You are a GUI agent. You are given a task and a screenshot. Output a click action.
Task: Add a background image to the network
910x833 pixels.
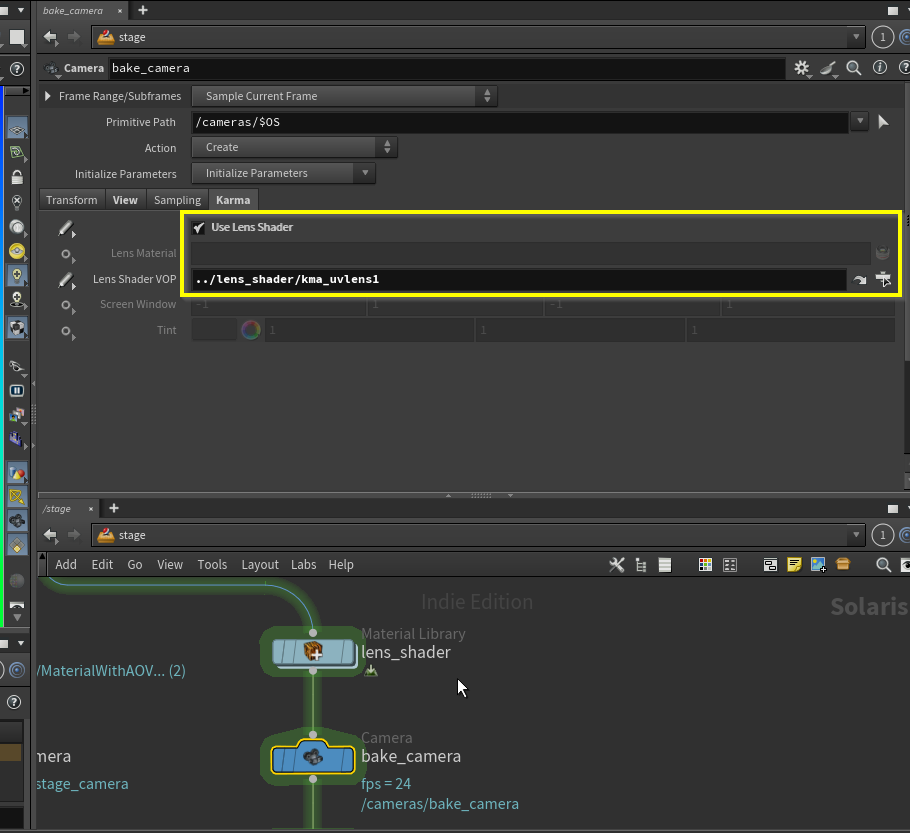(x=818, y=564)
